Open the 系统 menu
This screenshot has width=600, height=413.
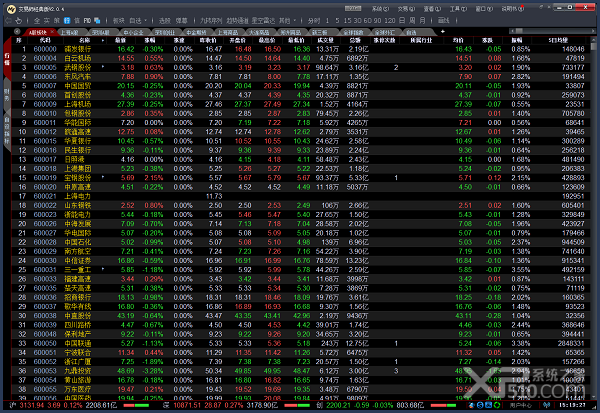380,8
